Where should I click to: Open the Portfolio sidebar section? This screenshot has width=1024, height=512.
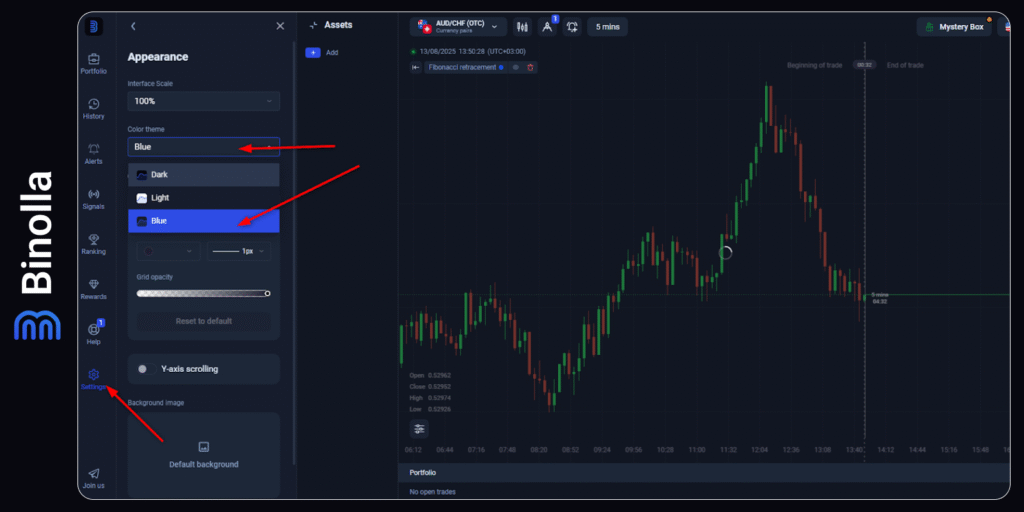pos(94,63)
